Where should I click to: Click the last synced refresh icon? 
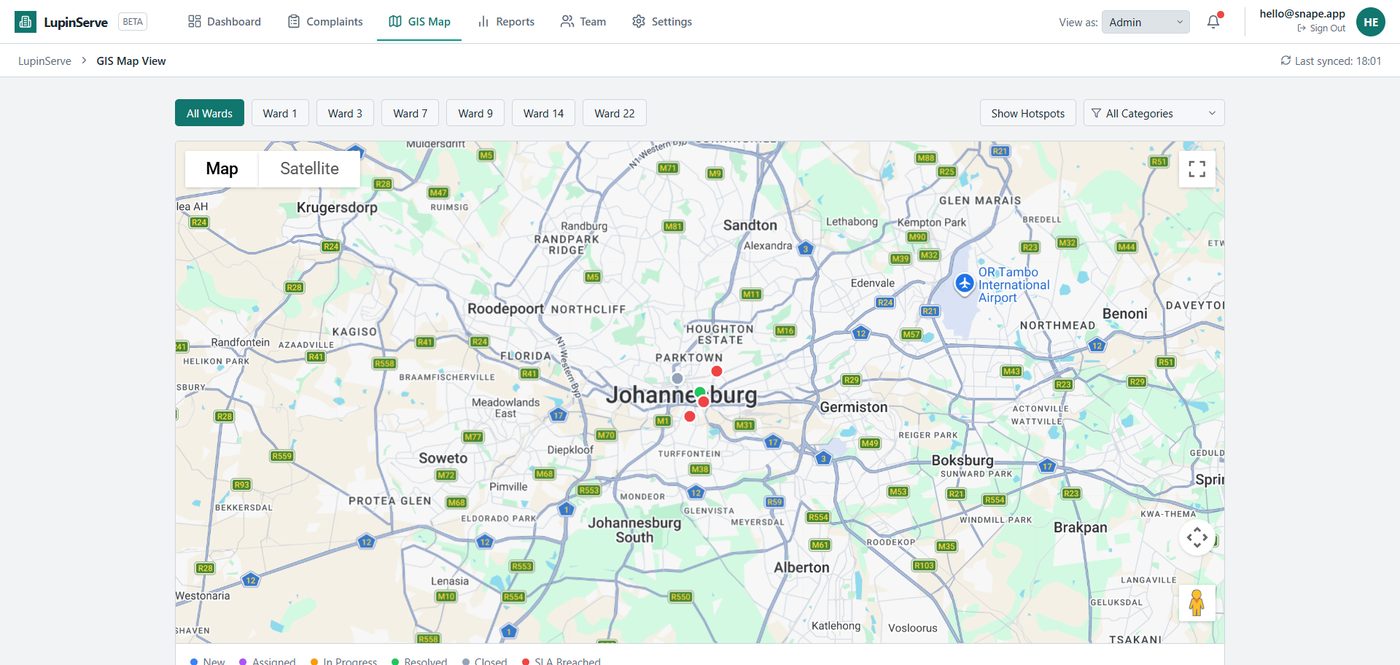(x=1286, y=61)
